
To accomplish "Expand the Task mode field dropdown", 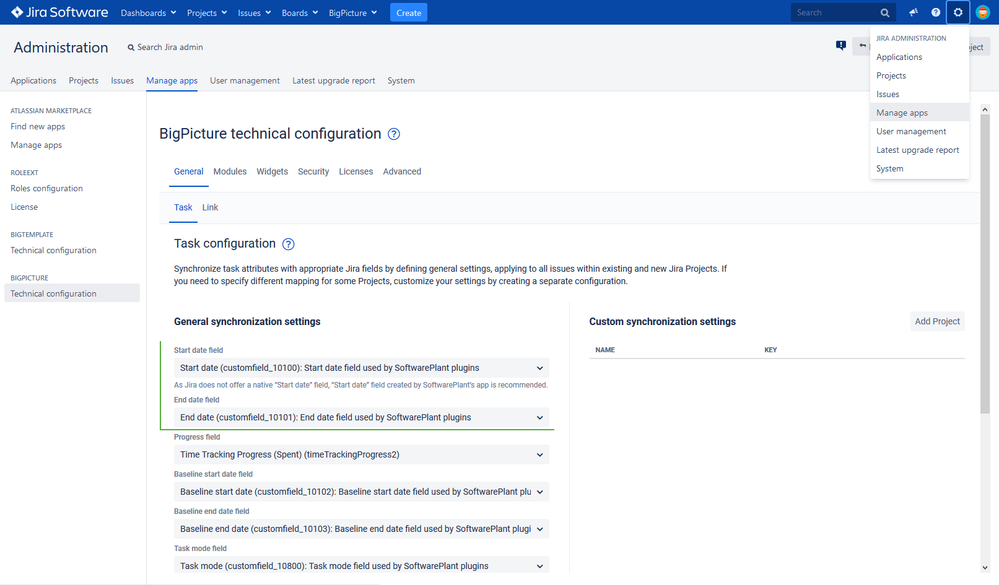I will click(361, 565).
